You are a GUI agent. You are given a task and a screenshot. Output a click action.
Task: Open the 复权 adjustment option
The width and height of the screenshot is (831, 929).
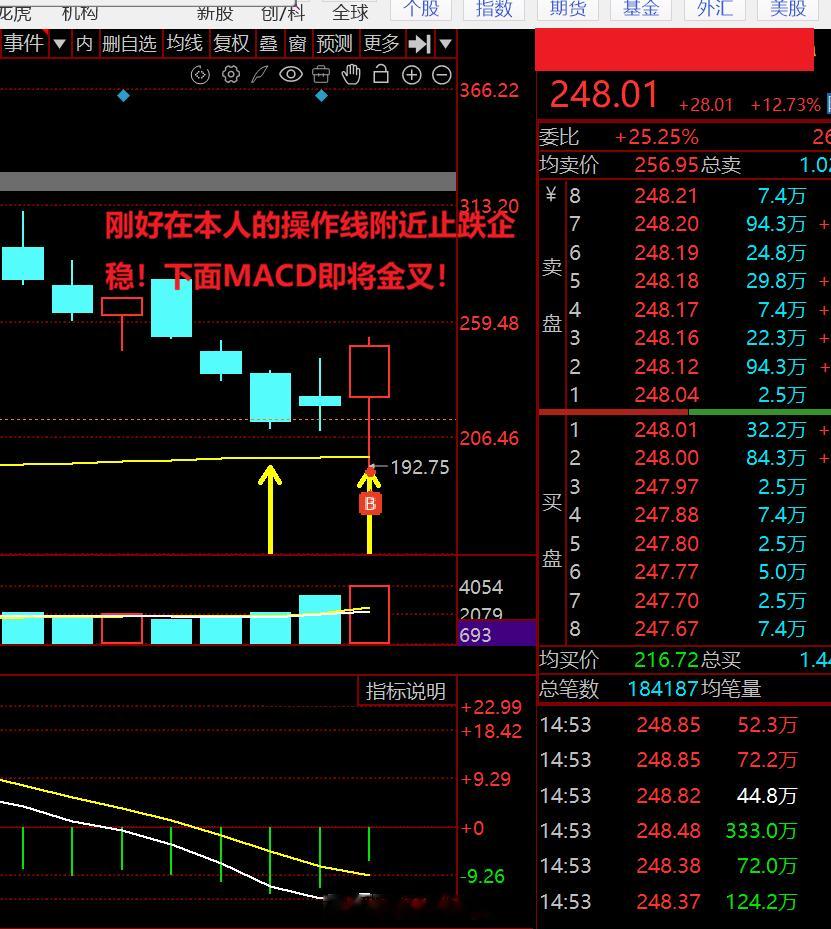coord(232,43)
